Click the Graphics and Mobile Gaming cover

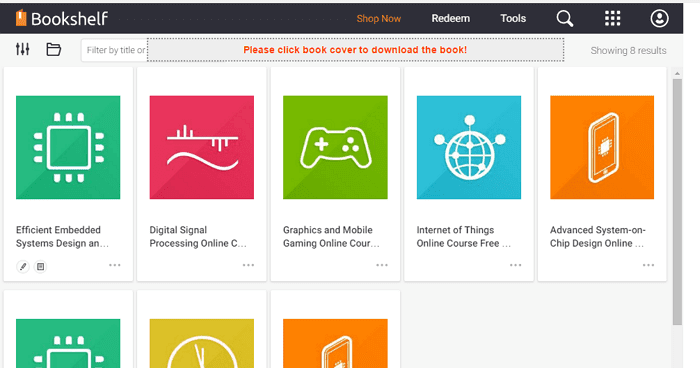[335, 147]
